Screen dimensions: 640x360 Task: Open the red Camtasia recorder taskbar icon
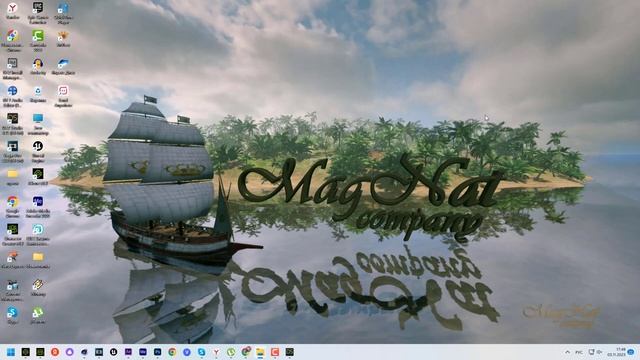pos(275,352)
